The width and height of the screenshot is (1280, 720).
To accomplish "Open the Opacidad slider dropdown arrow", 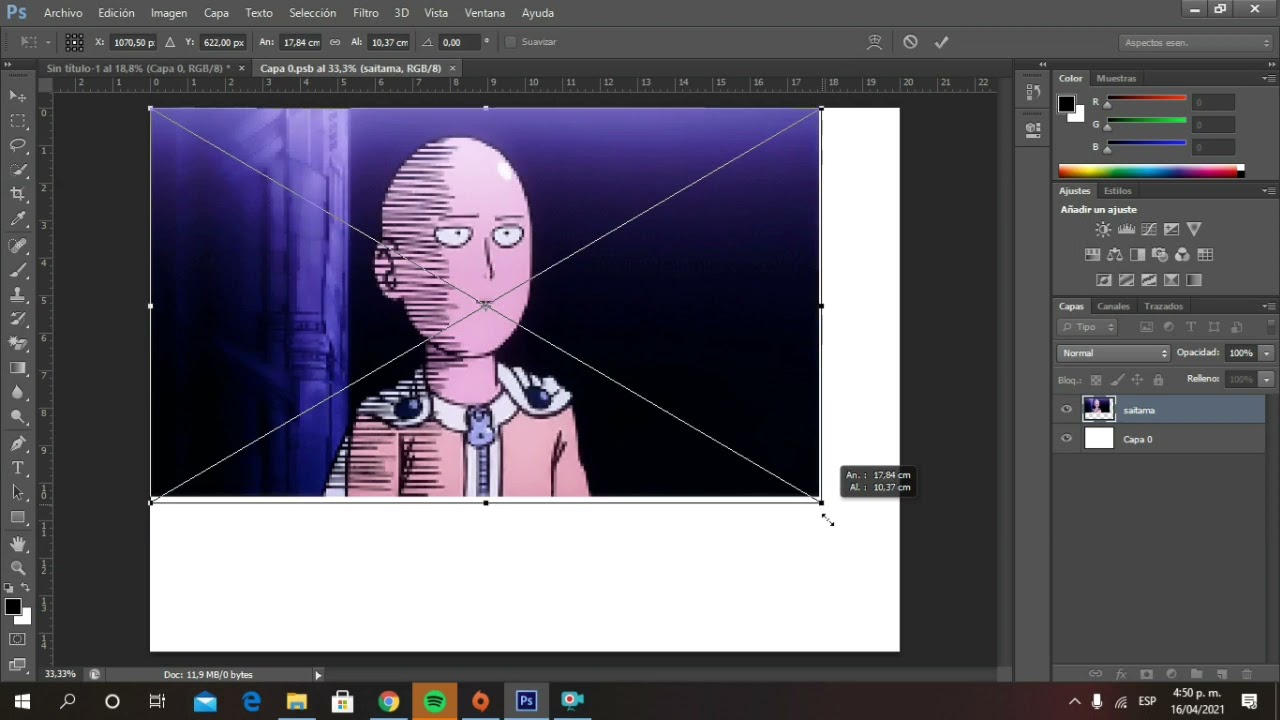I will pyautogui.click(x=1266, y=353).
